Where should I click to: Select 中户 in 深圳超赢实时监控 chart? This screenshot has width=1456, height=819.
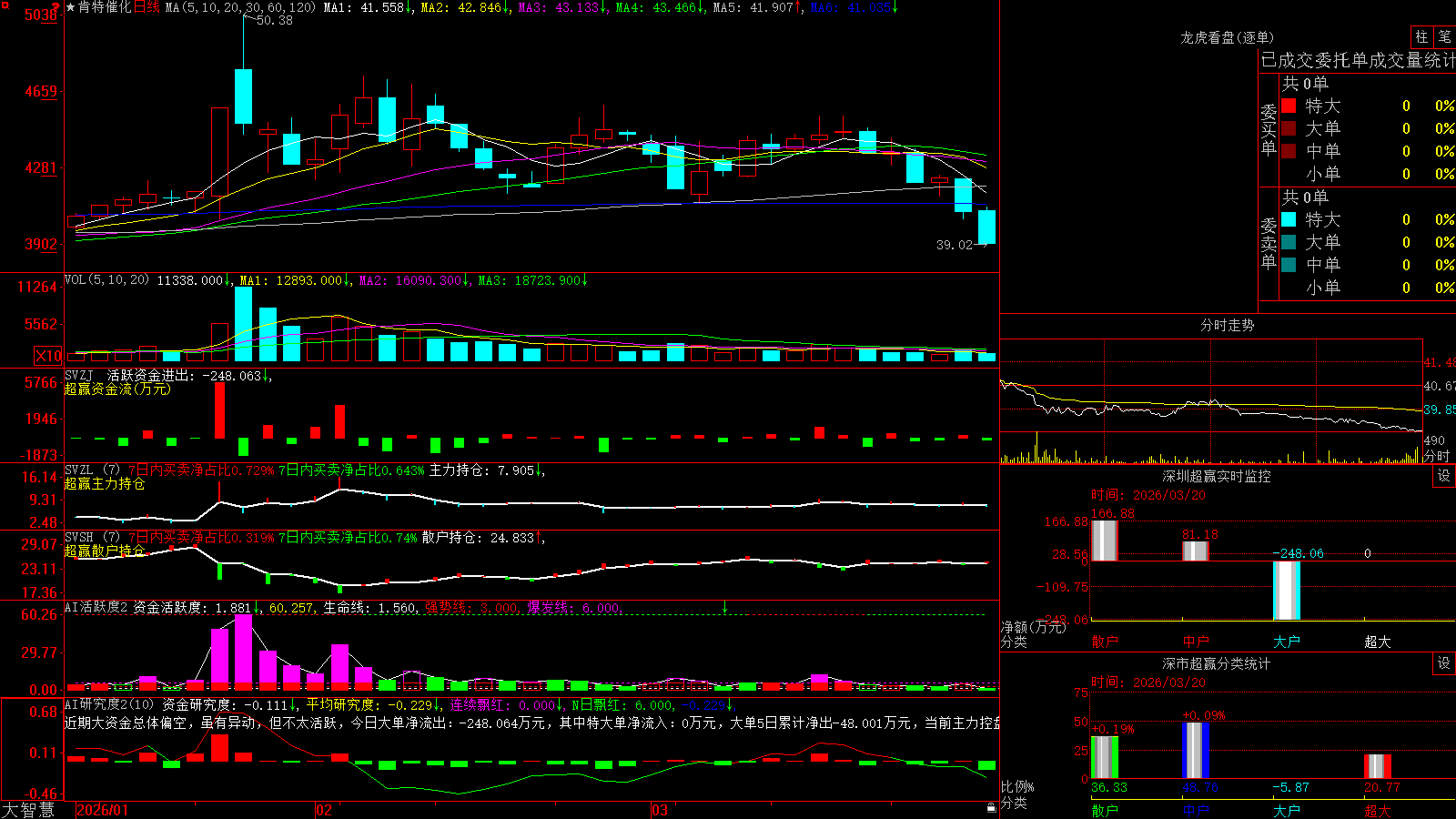coord(1196,642)
